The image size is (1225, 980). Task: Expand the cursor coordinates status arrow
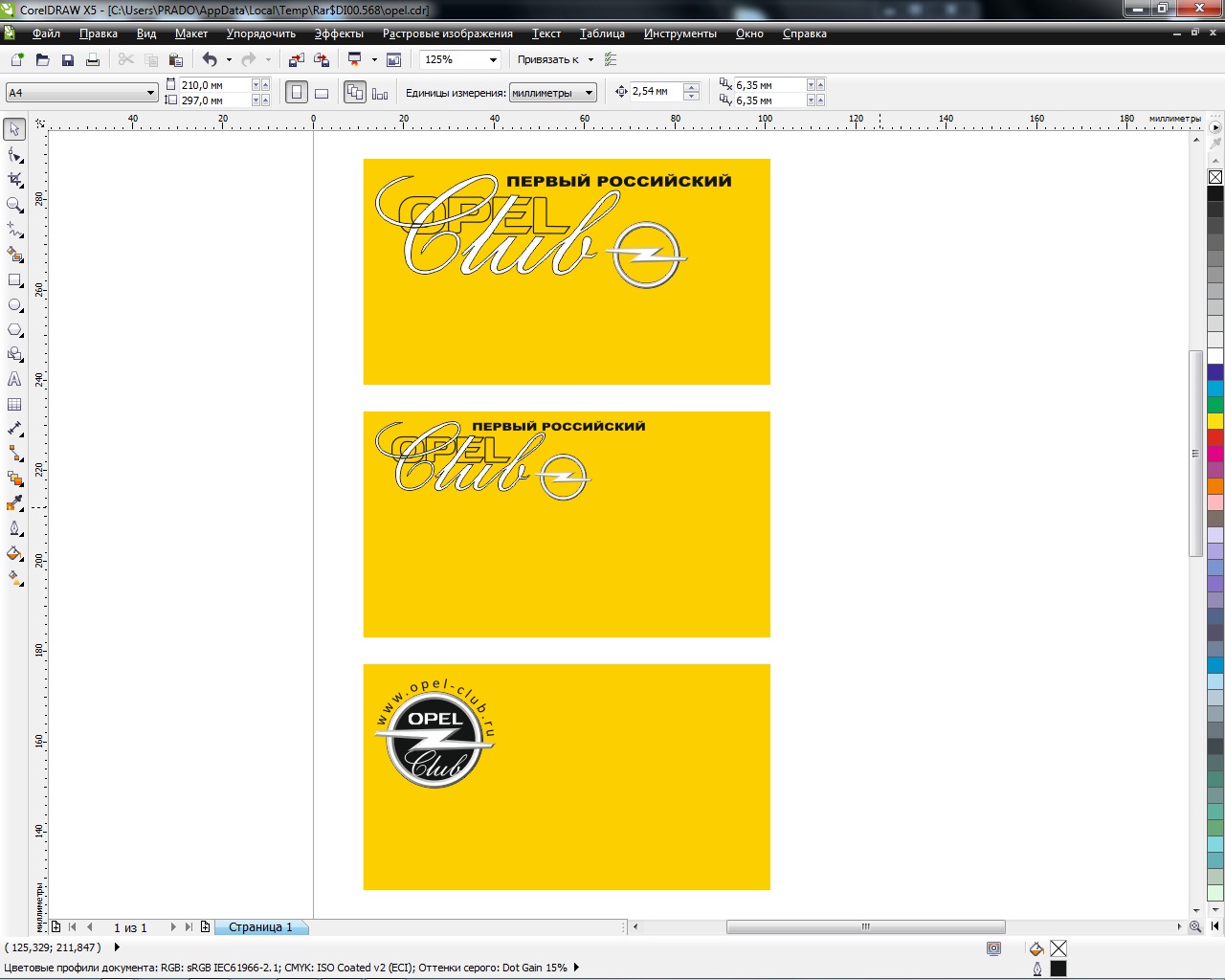click(x=117, y=947)
